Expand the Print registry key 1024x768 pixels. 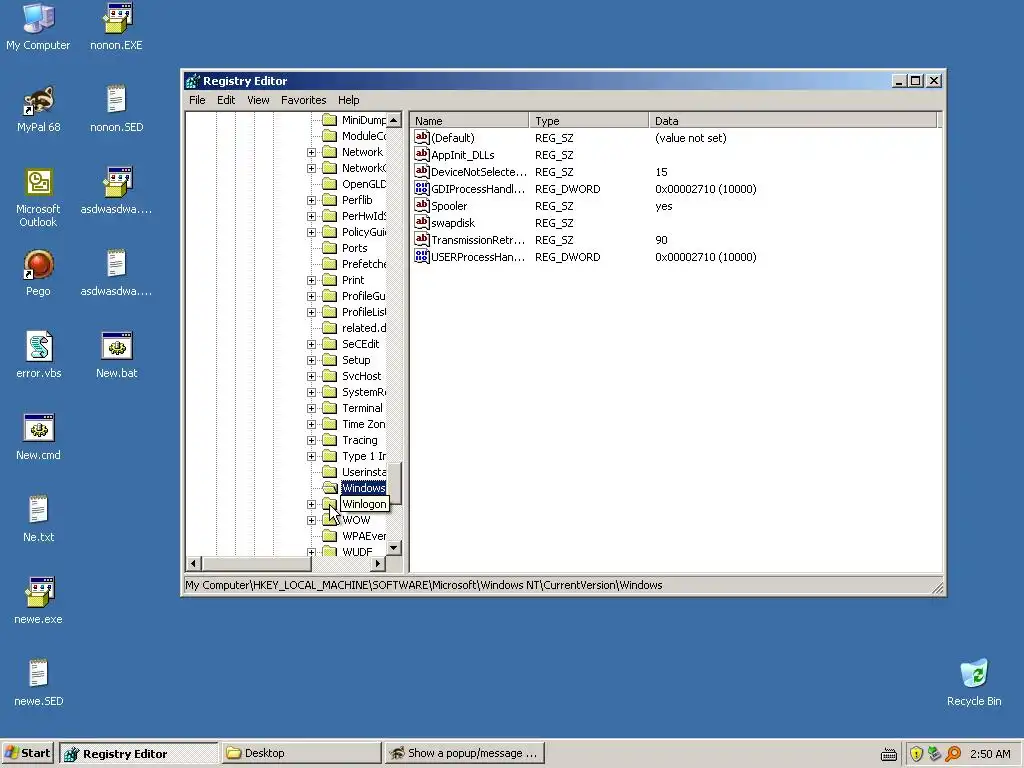[312, 280]
